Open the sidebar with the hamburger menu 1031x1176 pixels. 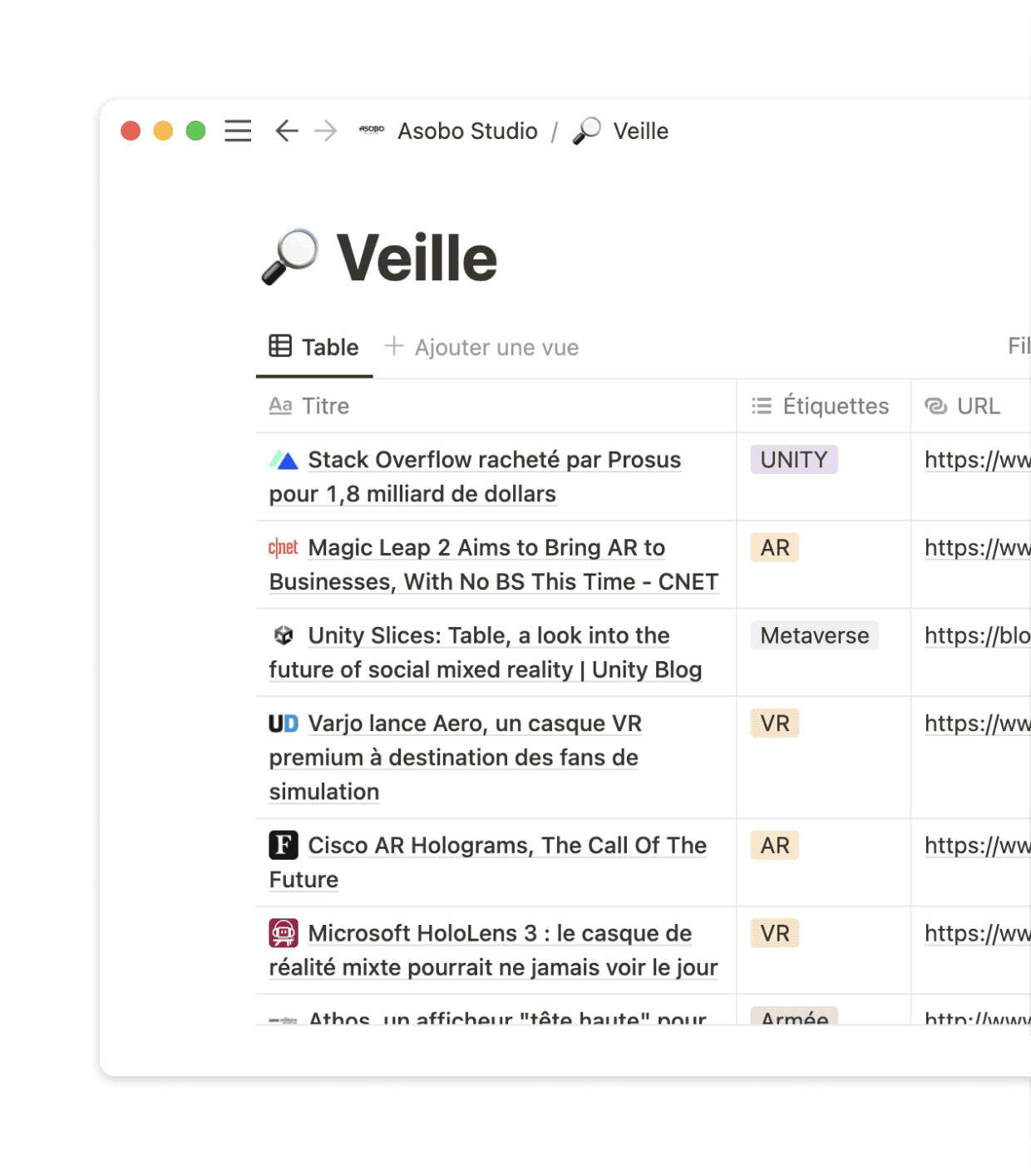click(237, 131)
